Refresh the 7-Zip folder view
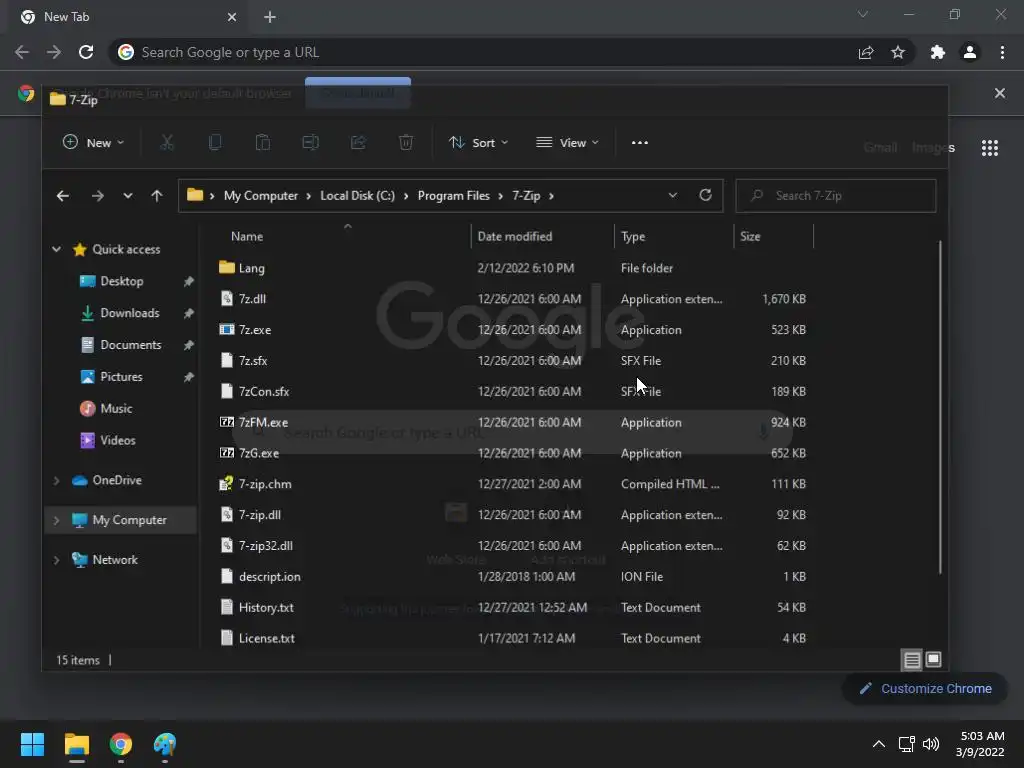The height and width of the screenshot is (768, 1024). click(705, 195)
